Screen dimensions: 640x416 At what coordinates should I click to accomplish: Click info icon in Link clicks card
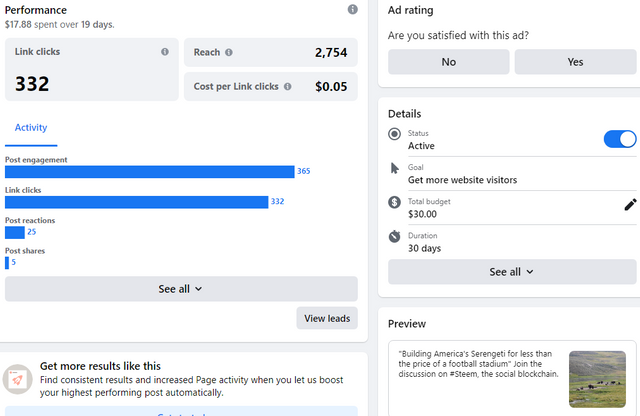coord(165,52)
